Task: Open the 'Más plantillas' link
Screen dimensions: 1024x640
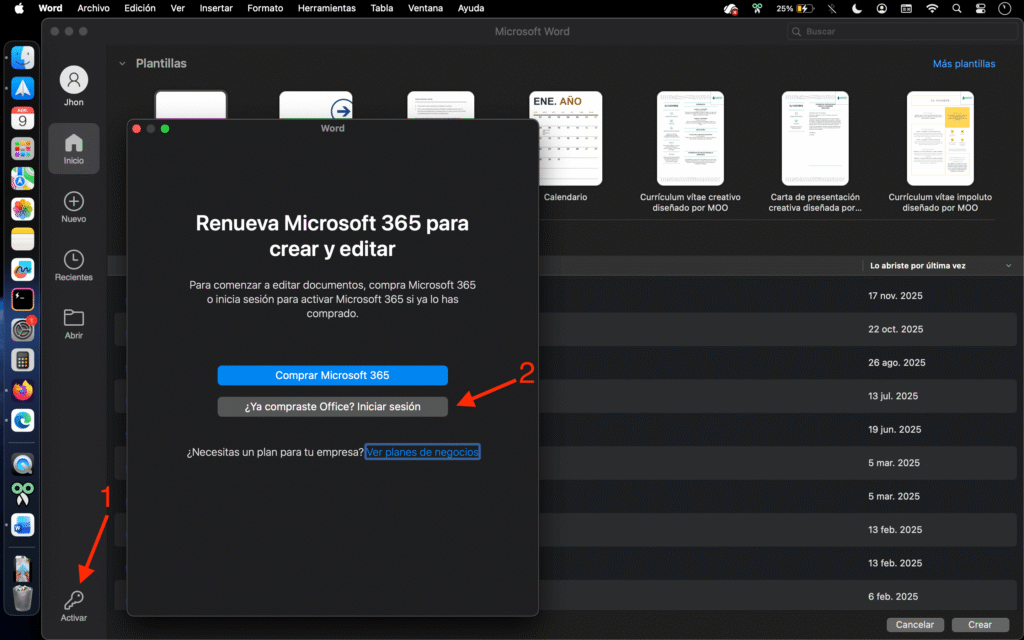Action: tap(963, 64)
